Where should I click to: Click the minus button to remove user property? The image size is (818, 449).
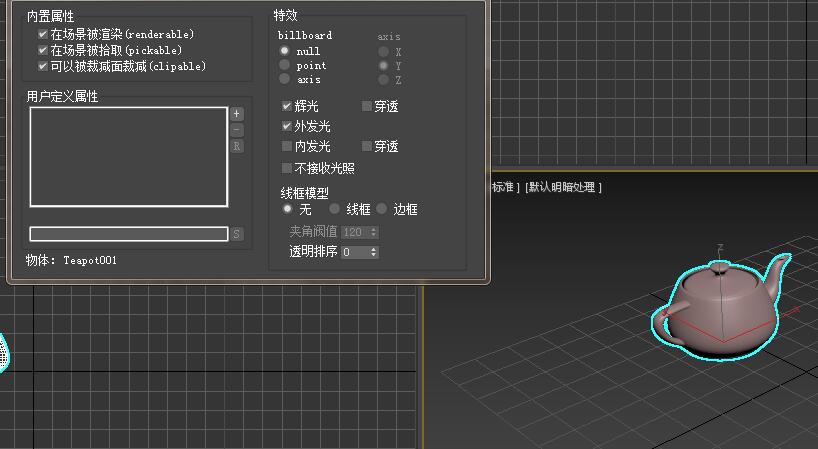pos(237,130)
